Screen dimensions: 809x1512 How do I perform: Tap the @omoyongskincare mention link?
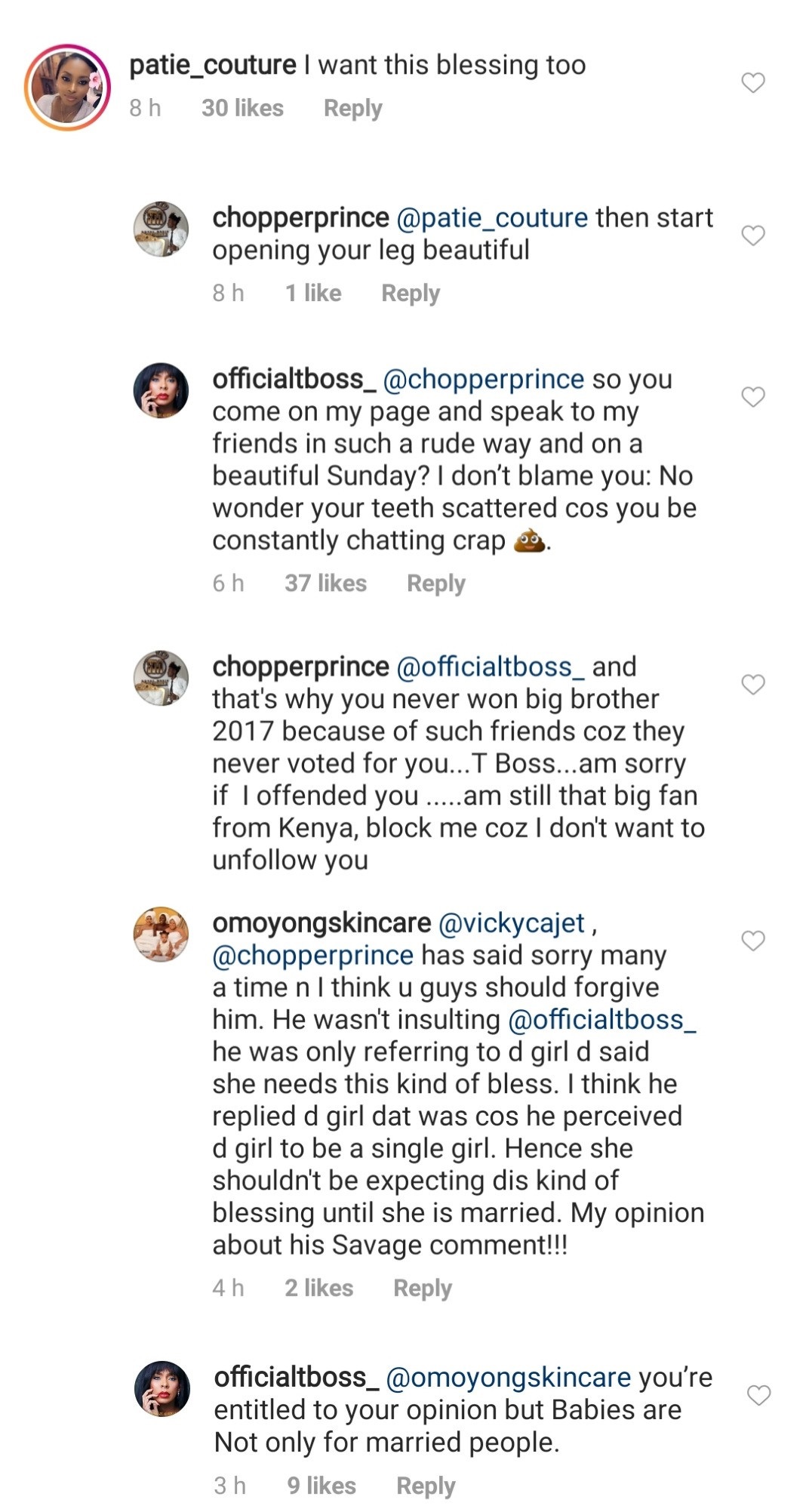coord(508,1378)
